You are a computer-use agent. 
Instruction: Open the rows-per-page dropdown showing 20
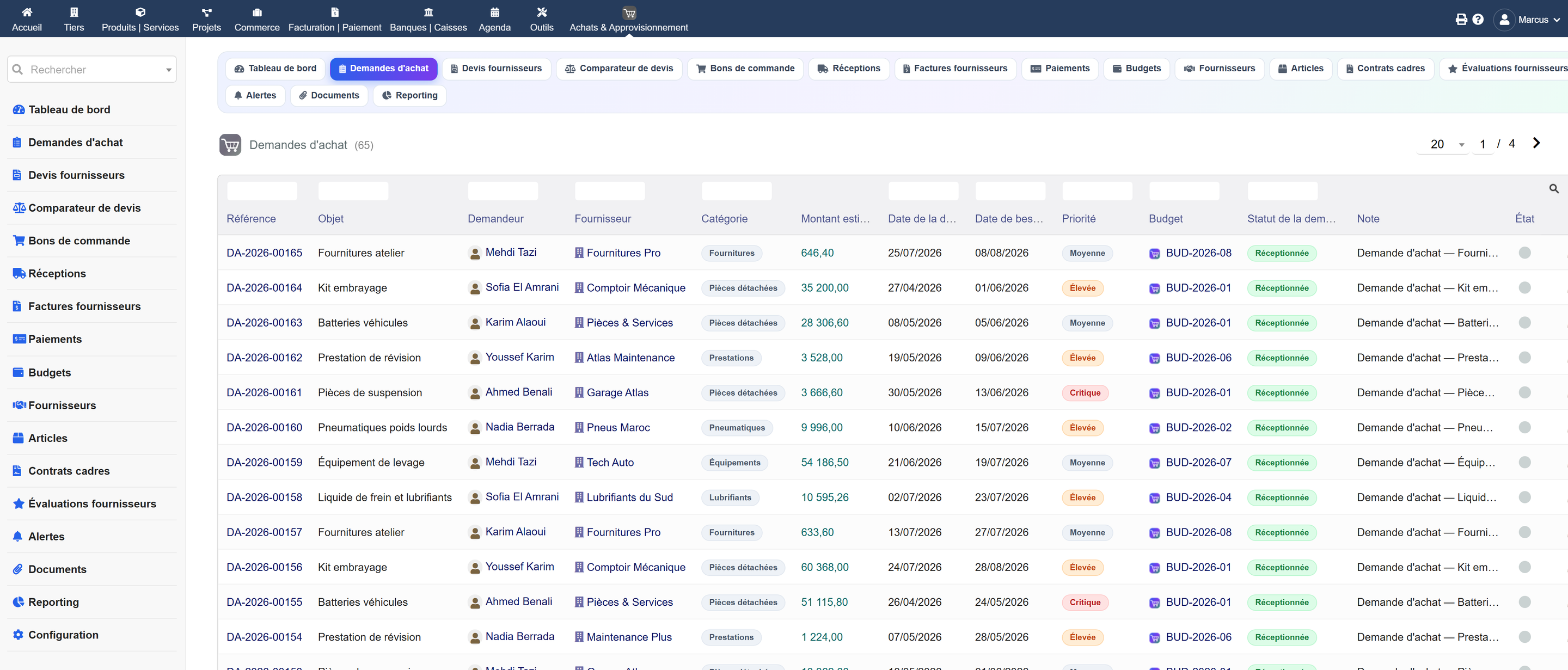coord(1443,144)
